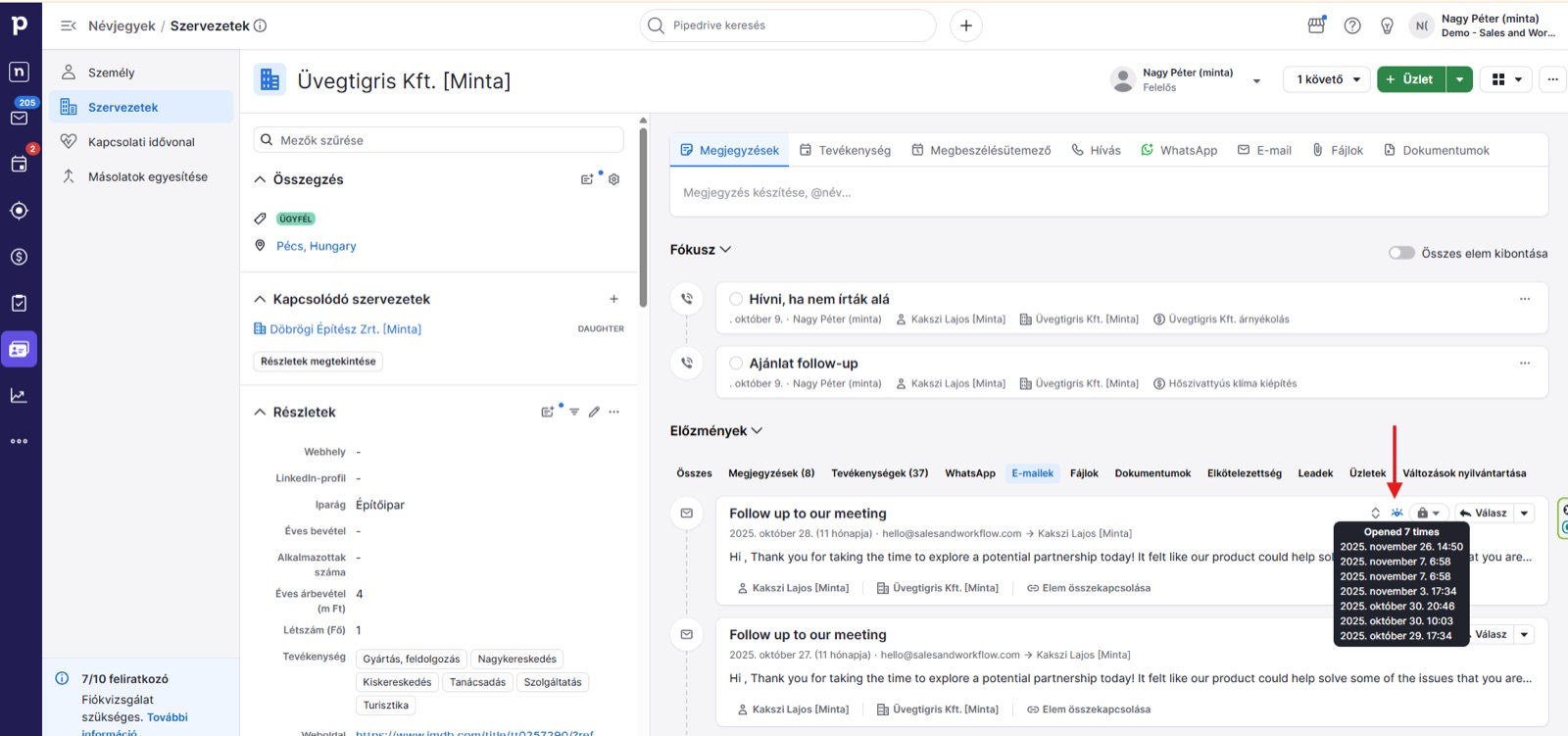Mark 'Ajánlat follow-up' activity as done
Viewport: 1568px width, 736px height.
[736, 363]
